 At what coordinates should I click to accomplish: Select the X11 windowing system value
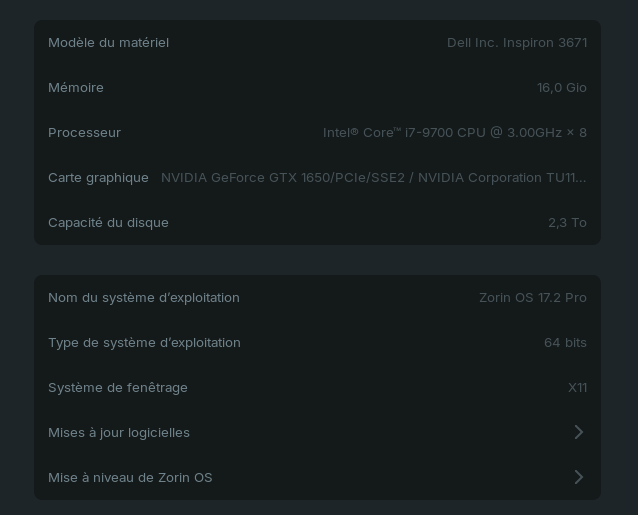(577, 387)
